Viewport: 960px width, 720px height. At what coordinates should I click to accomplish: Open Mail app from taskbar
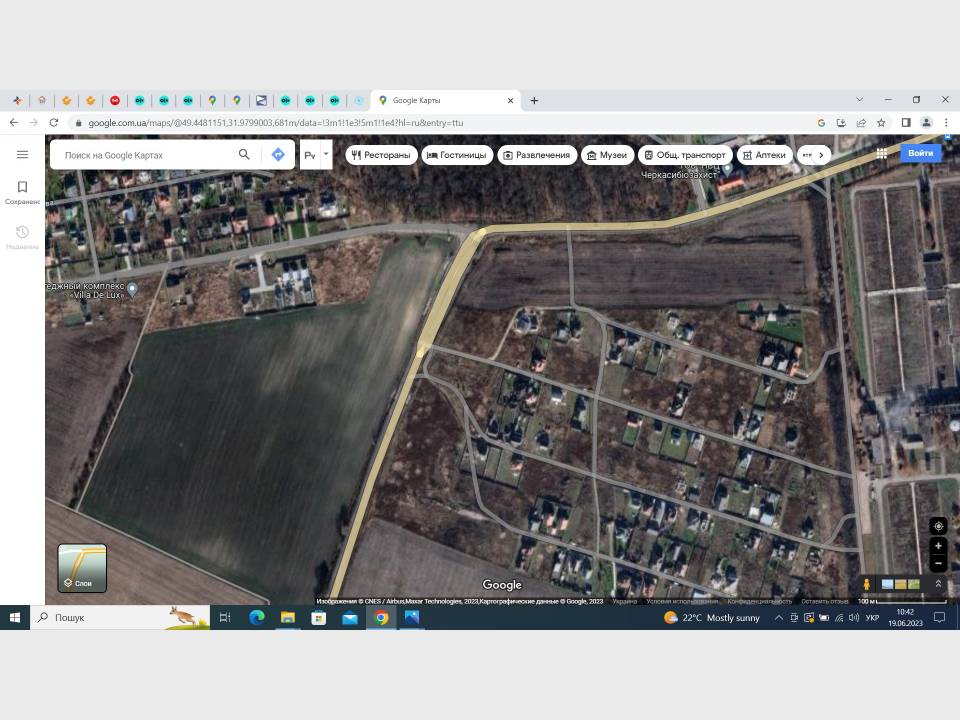350,617
